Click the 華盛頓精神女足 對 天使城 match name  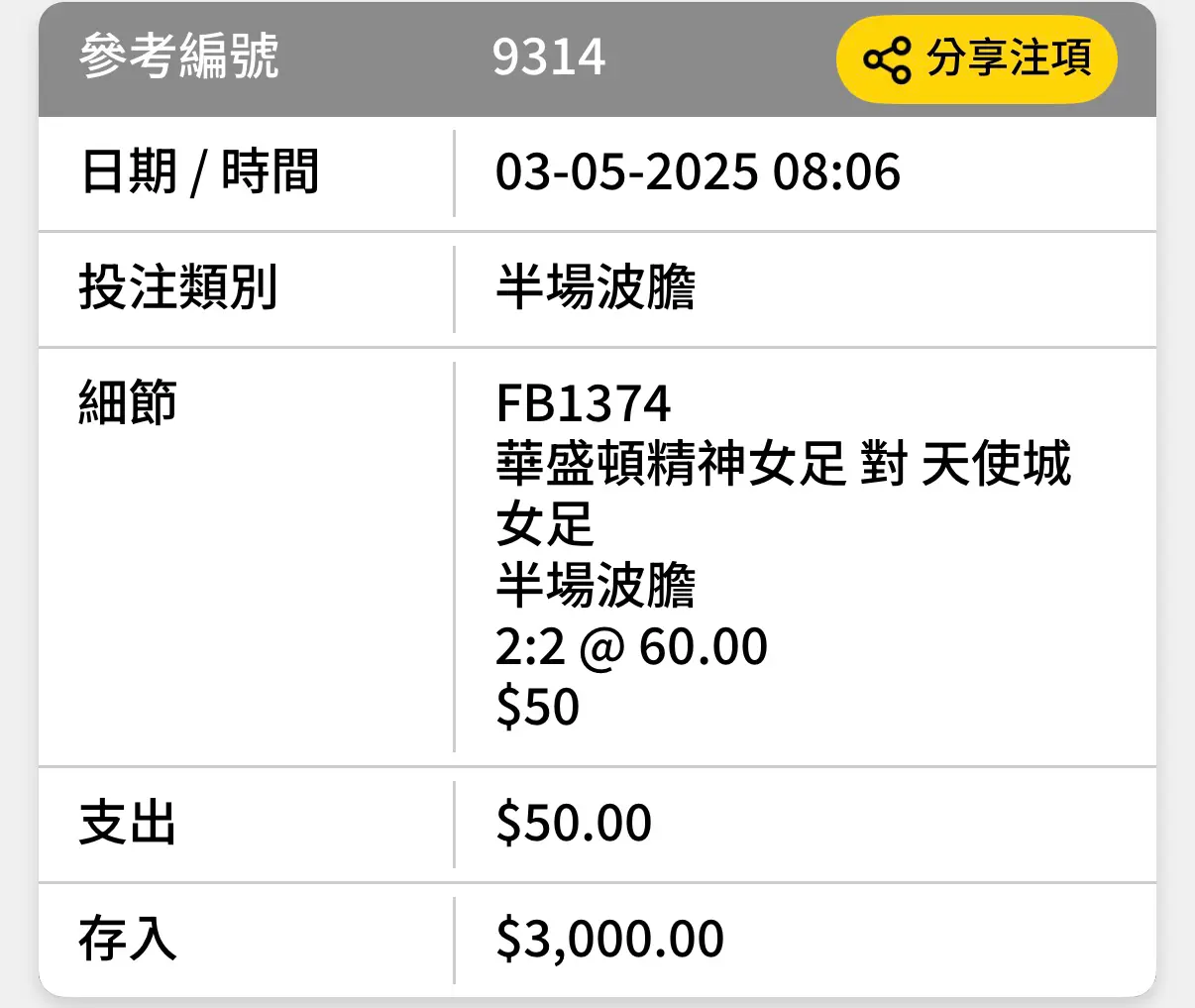coord(784,463)
